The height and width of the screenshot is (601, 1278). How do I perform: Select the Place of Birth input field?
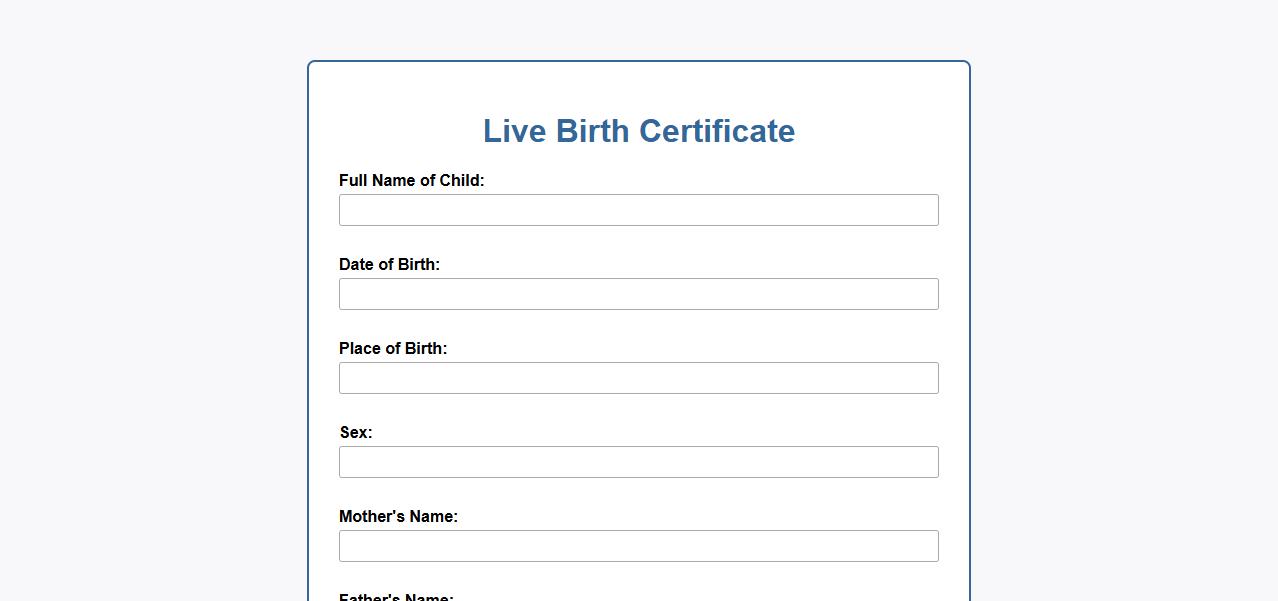638,378
